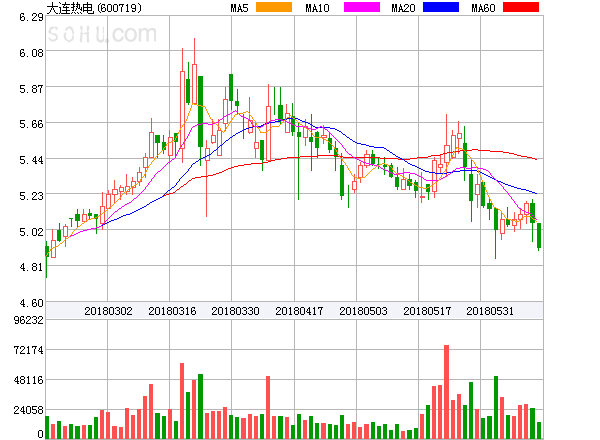Click the 5.02 price axis label
The image size is (600, 440).
[31, 232]
